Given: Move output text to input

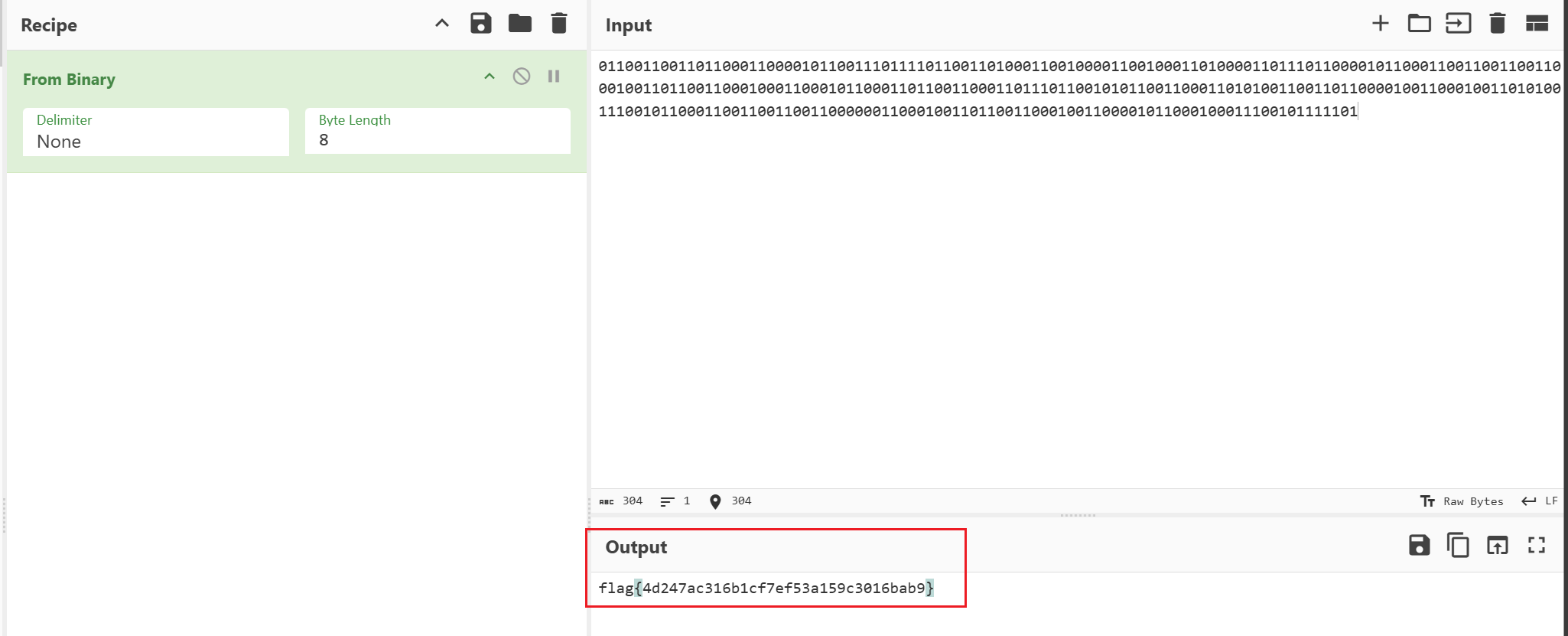Looking at the screenshot, I should pyautogui.click(x=1497, y=545).
